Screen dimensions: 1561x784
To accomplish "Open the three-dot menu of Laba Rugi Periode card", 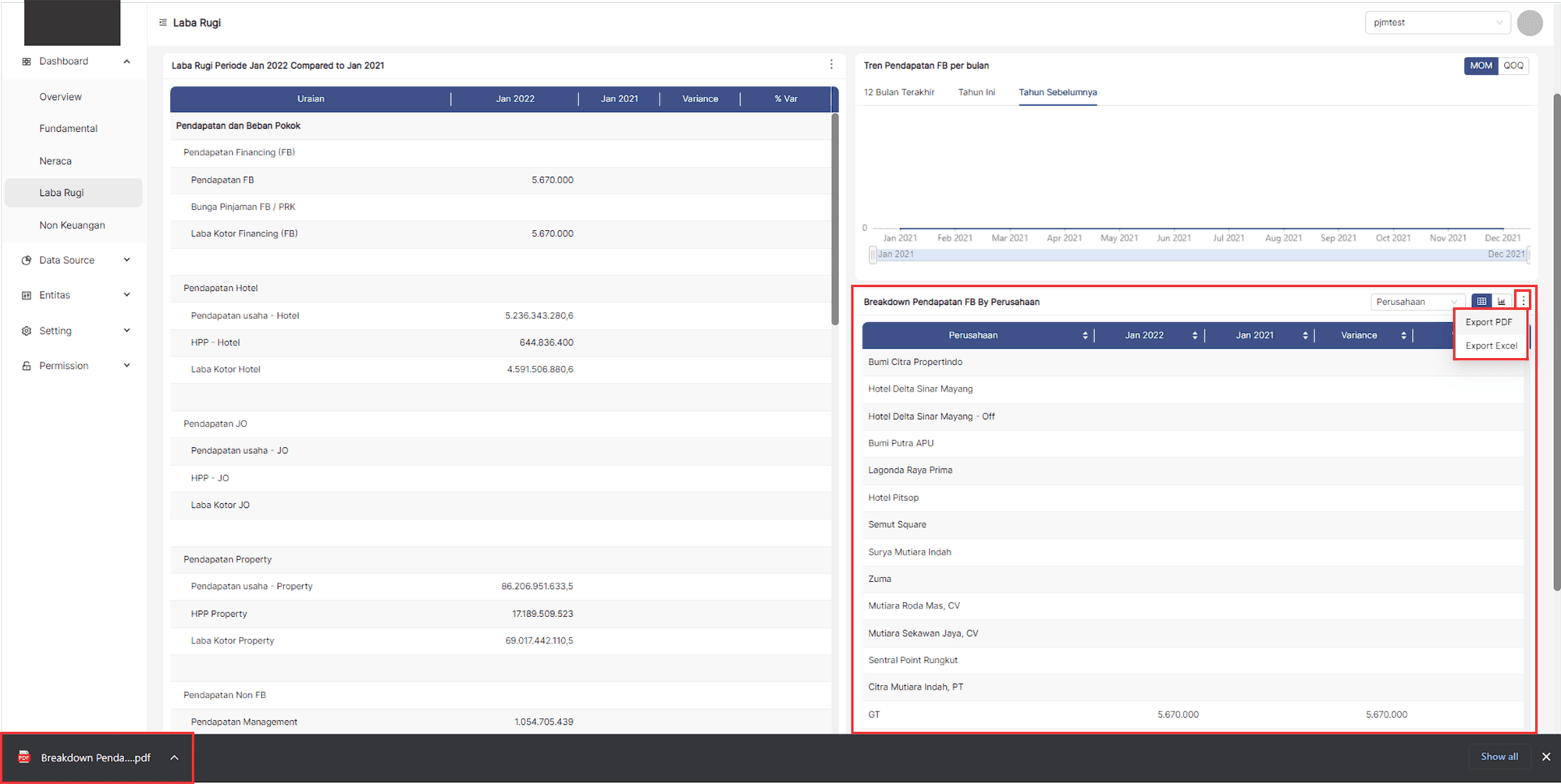I will click(x=831, y=65).
